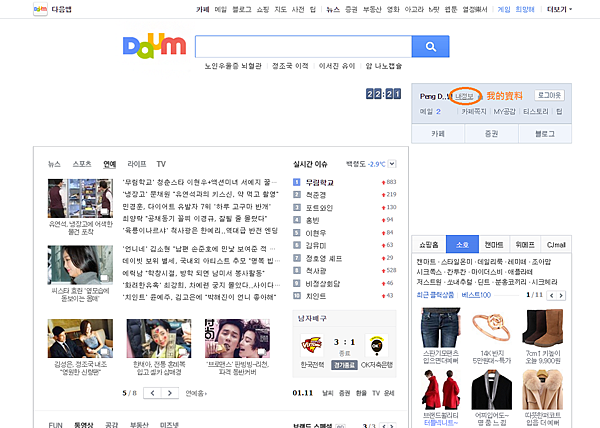Click trending keyword 비정상회담

pos(323,283)
